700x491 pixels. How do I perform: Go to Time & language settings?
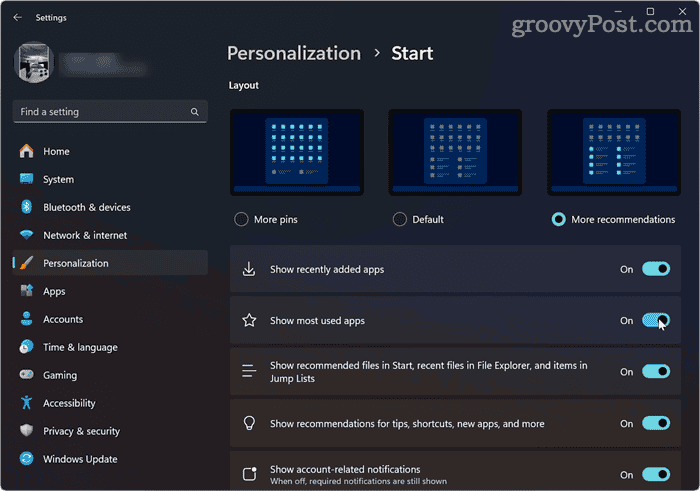[x=80, y=347]
